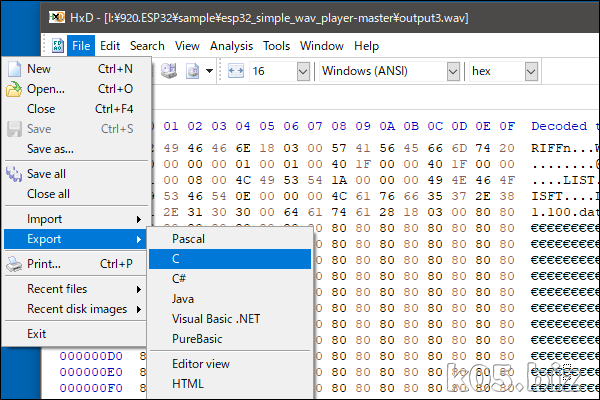600x400 pixels.
Task: Choose Save as... menu entry
Action: pos(76,149)
